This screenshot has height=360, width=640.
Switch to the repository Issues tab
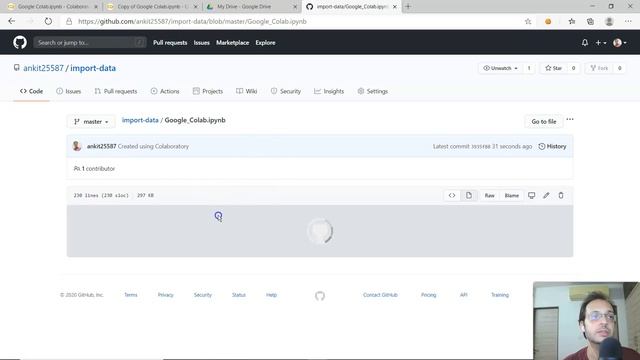coord(69,91)
